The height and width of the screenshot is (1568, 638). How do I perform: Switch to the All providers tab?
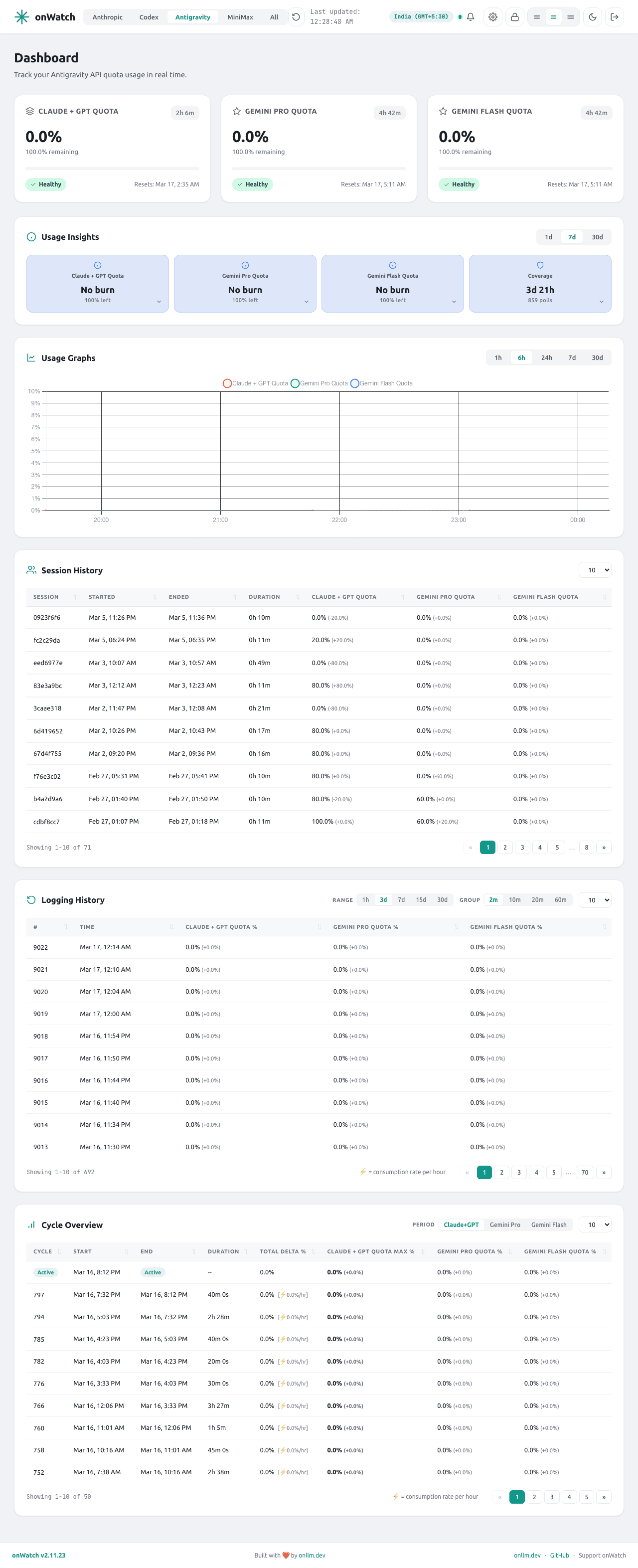tap(275, 17)
